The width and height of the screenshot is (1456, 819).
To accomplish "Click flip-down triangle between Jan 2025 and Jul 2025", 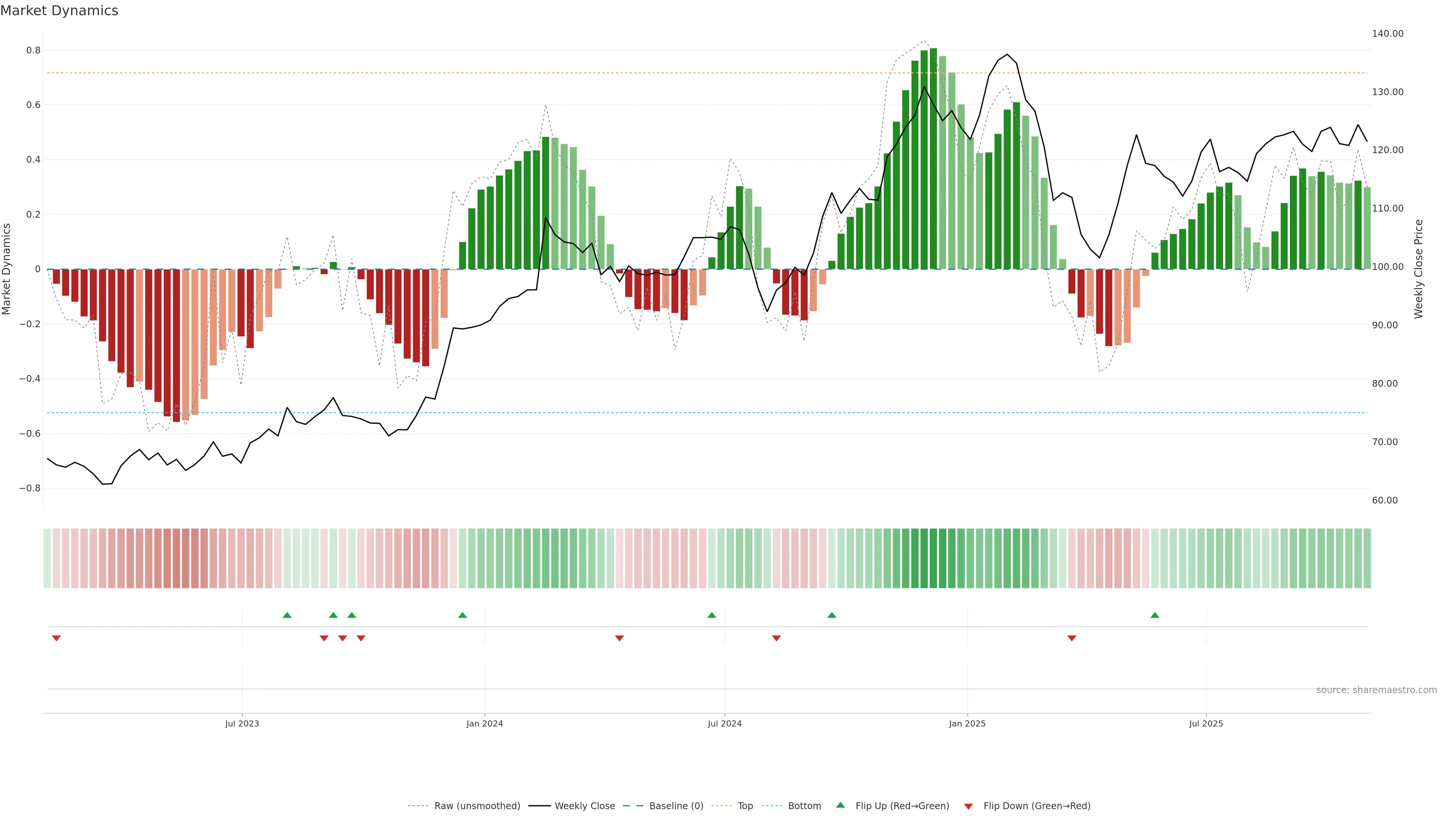I will pos(1072,638).
